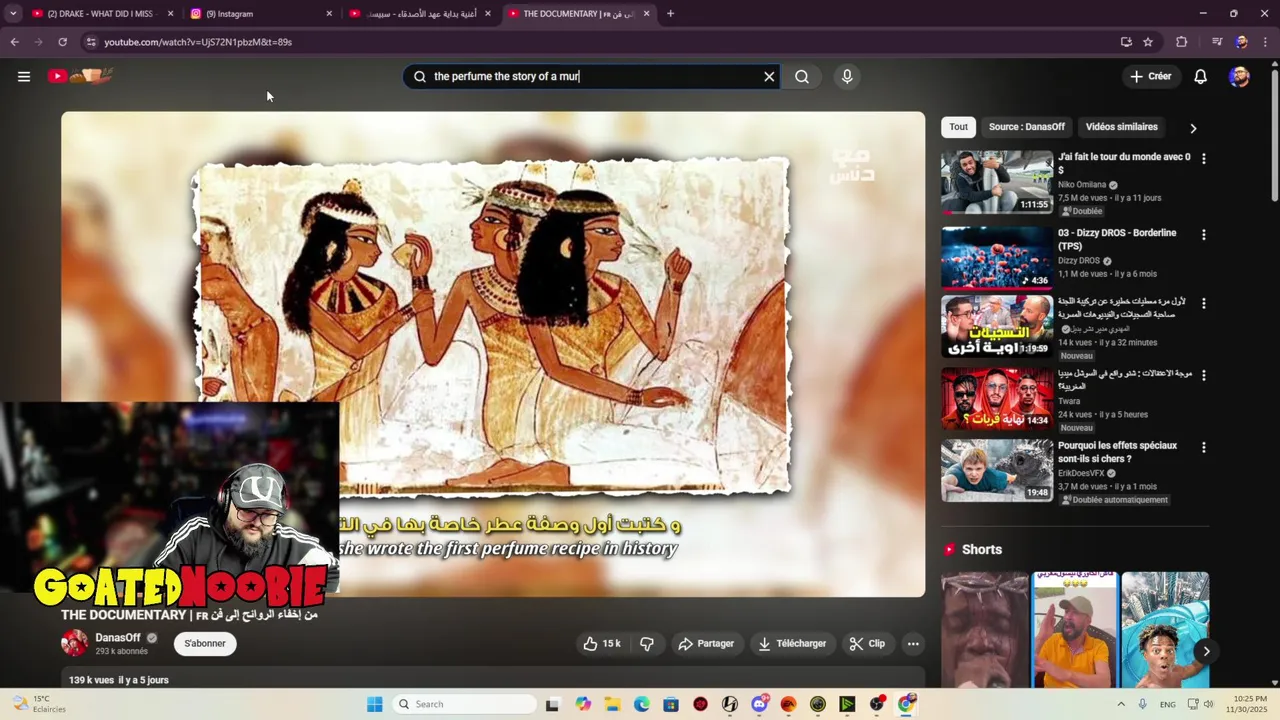The height and width of the screenshot is (720, 1280).
Task: Reload the page
Action: coord(62,42)
